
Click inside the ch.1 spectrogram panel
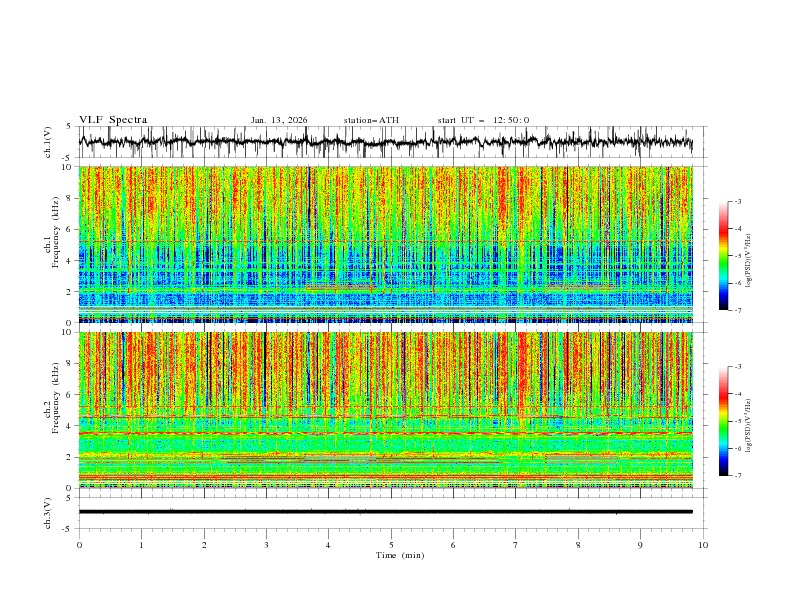[385, 244]
